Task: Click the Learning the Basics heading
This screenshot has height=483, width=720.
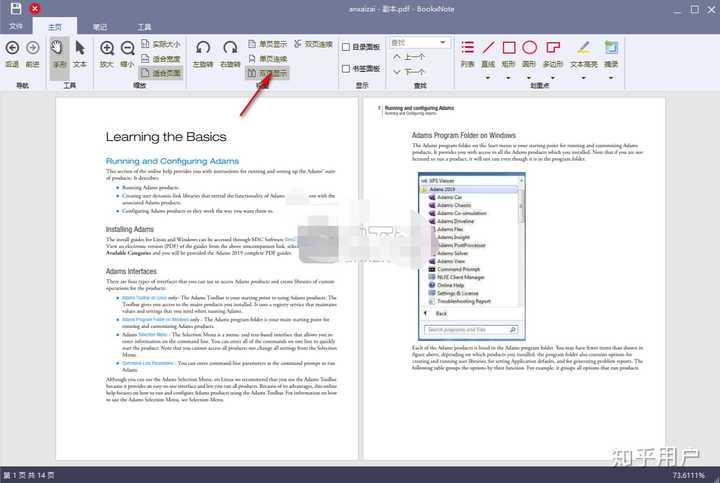Action: coord(166,137)
